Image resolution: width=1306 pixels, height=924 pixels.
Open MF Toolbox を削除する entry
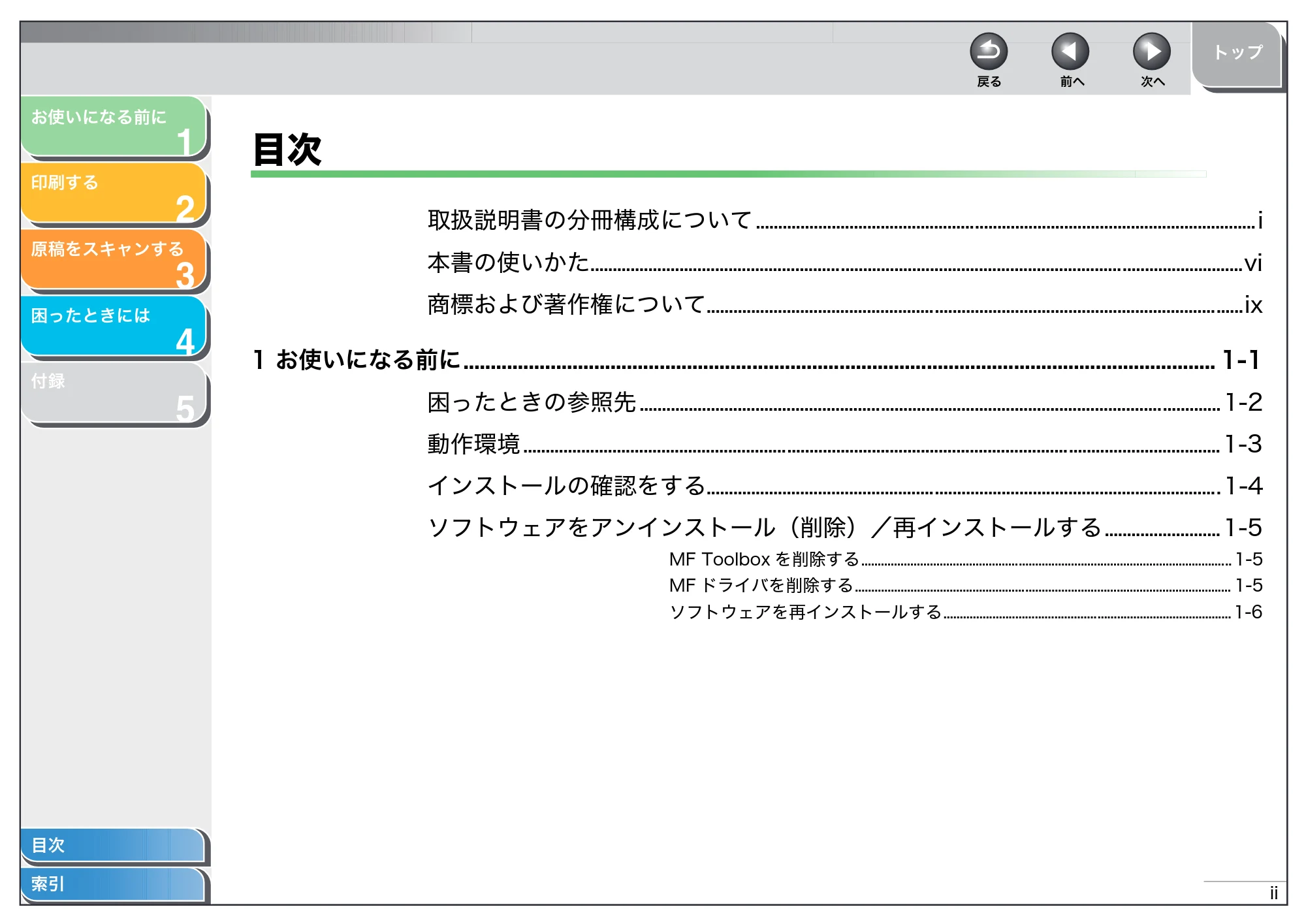966,560
